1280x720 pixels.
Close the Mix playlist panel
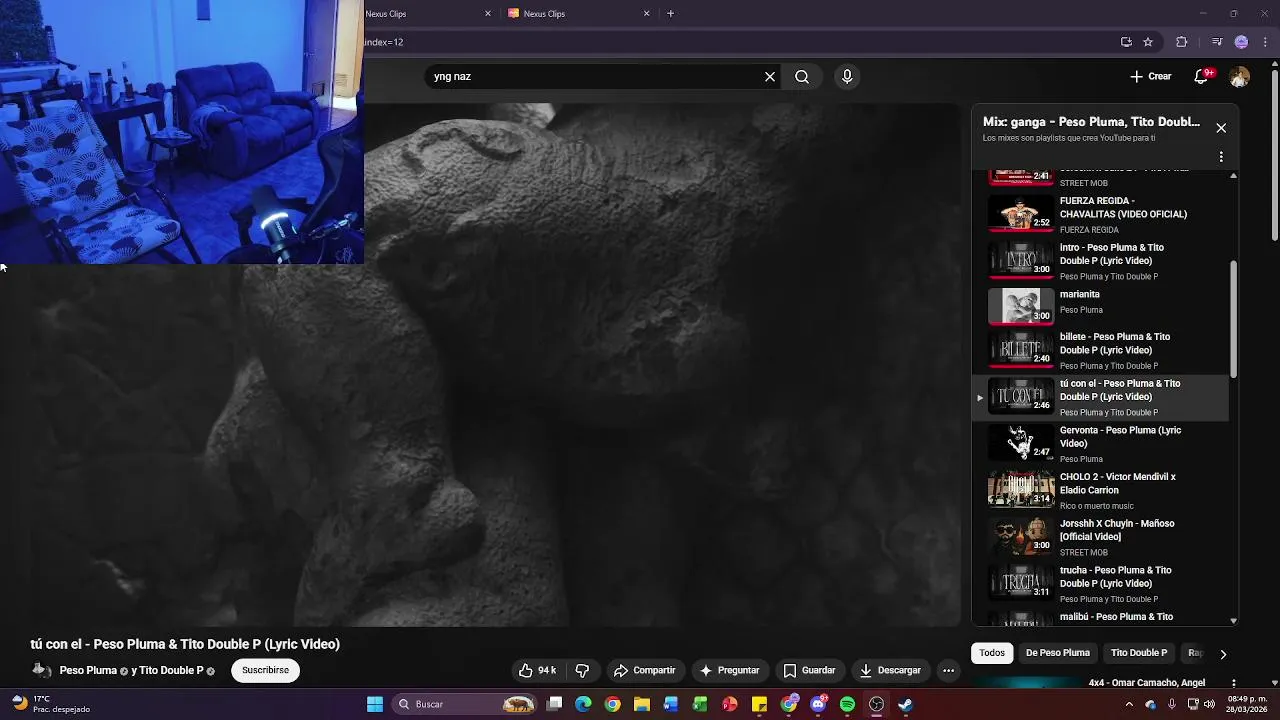point(1221,128)
